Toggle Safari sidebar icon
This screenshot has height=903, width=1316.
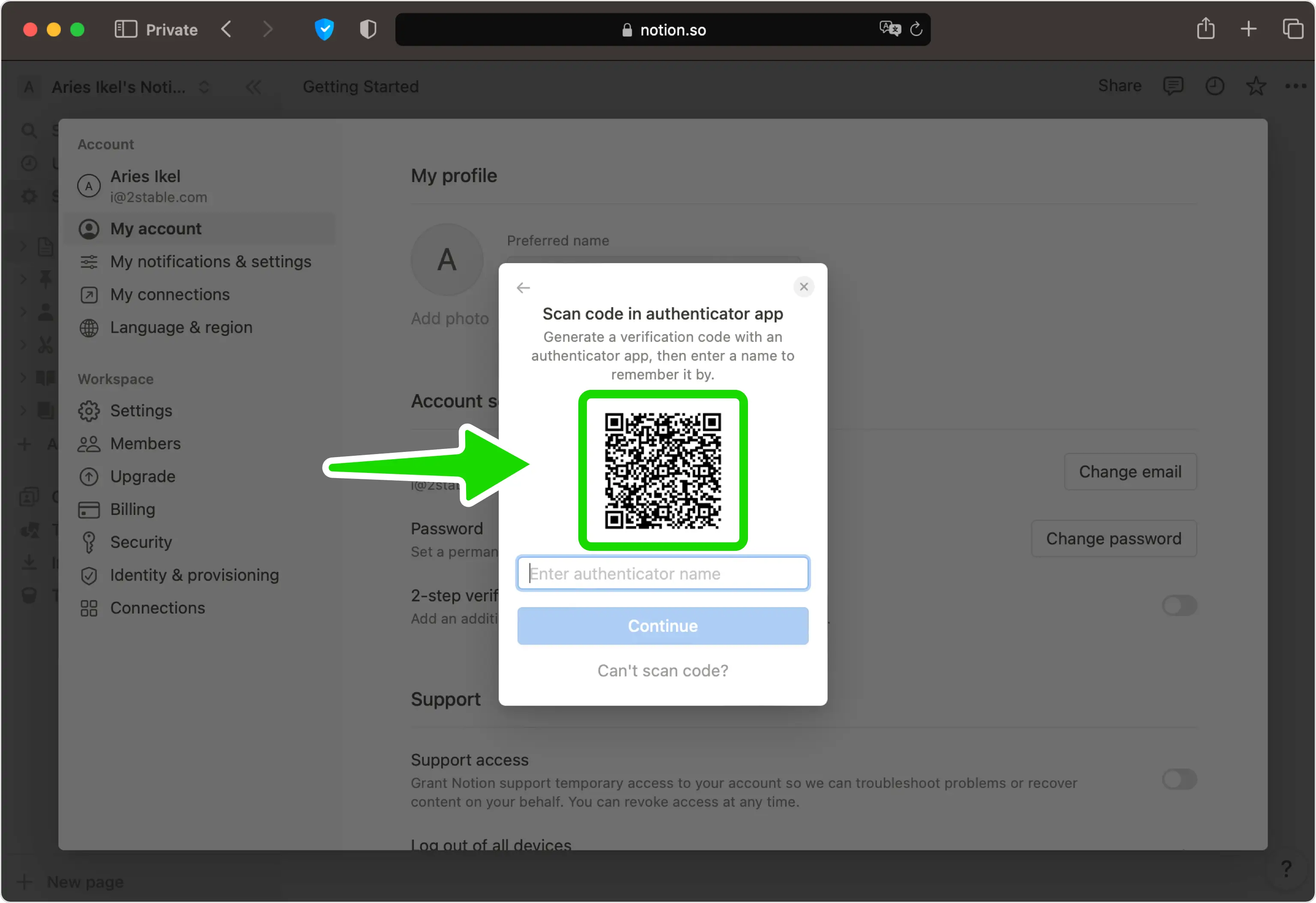pyautogui.click(x=126, y=30)
